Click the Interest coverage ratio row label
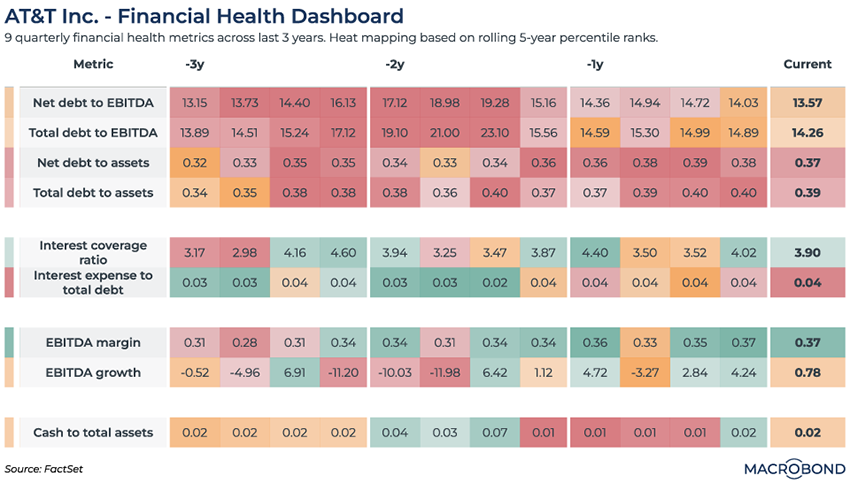The height and width of the screenshot is (483, 850). click(x=91, y=252)
